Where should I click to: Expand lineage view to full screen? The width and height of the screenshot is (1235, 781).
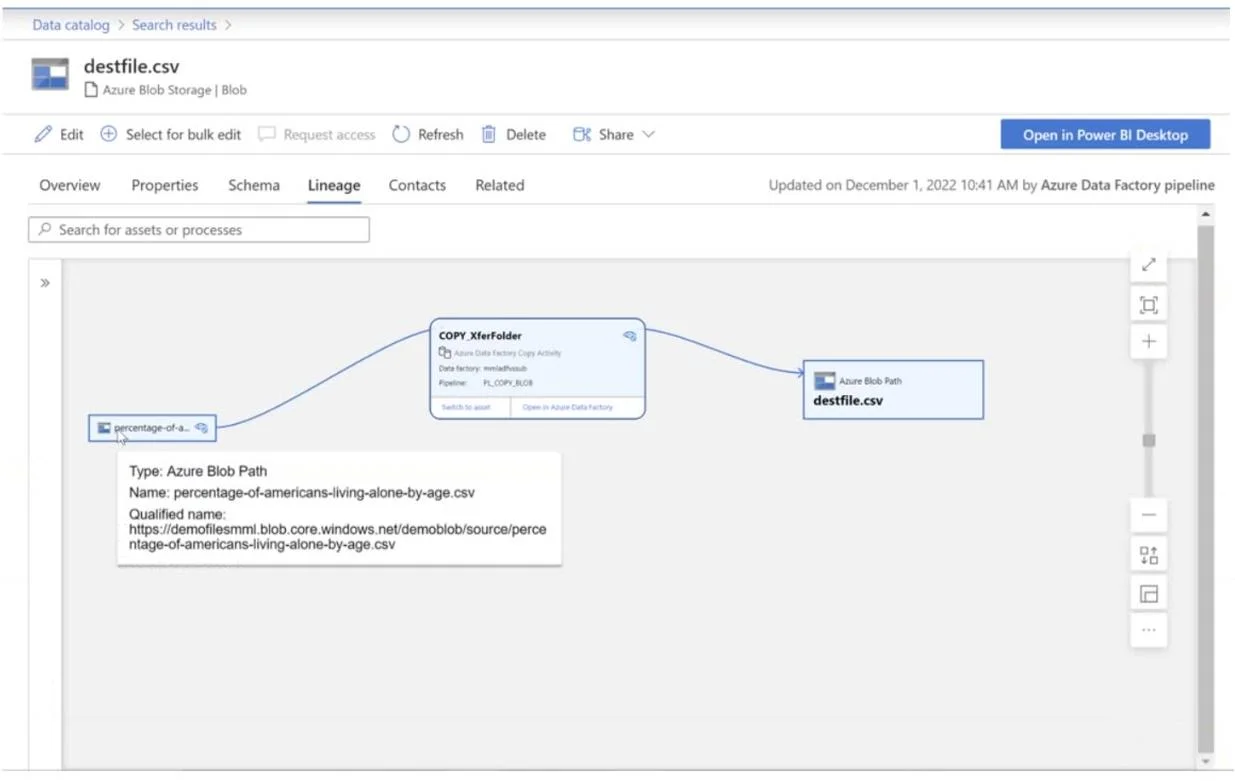pos(1149,265)
